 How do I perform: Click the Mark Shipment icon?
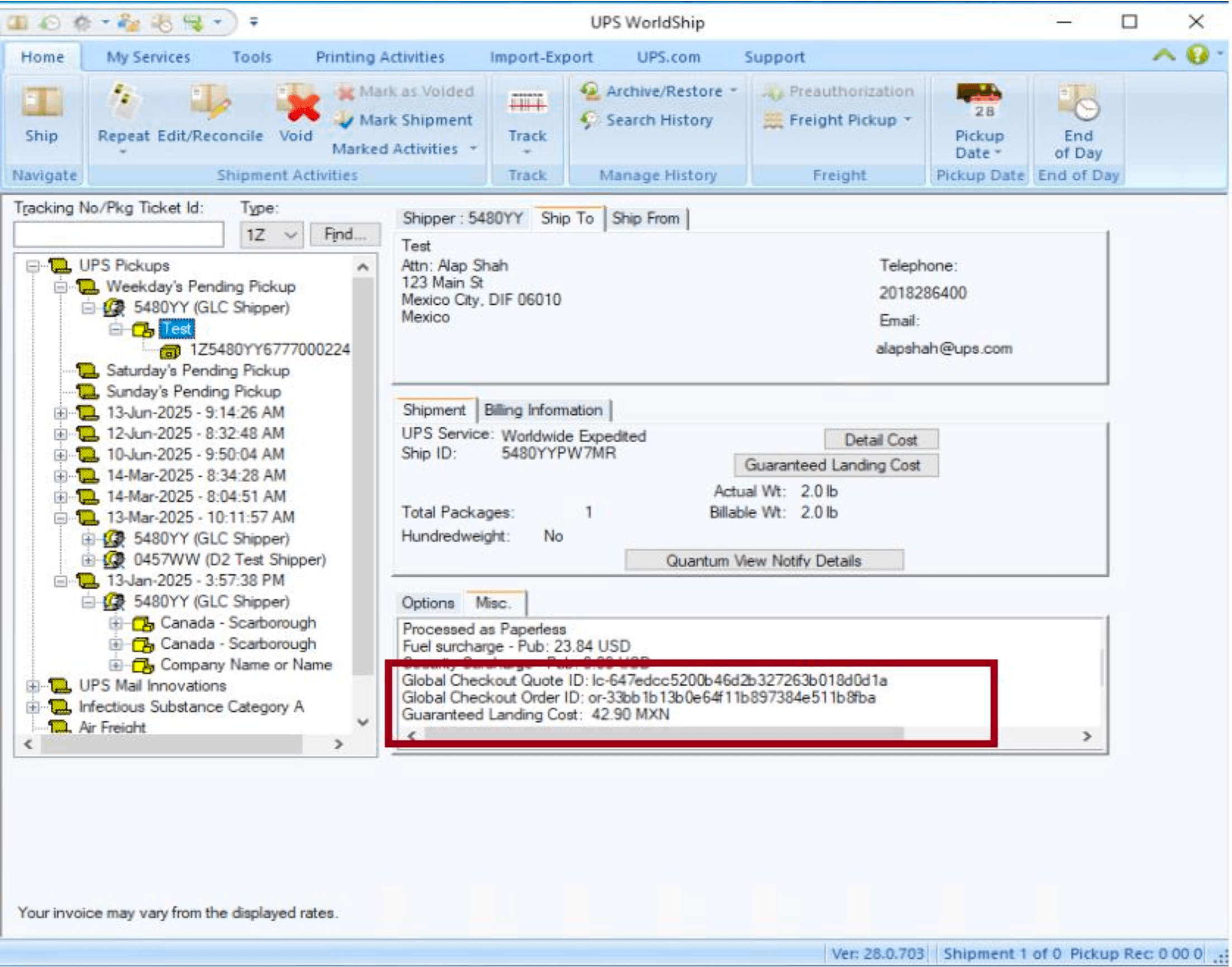(343, 120)
